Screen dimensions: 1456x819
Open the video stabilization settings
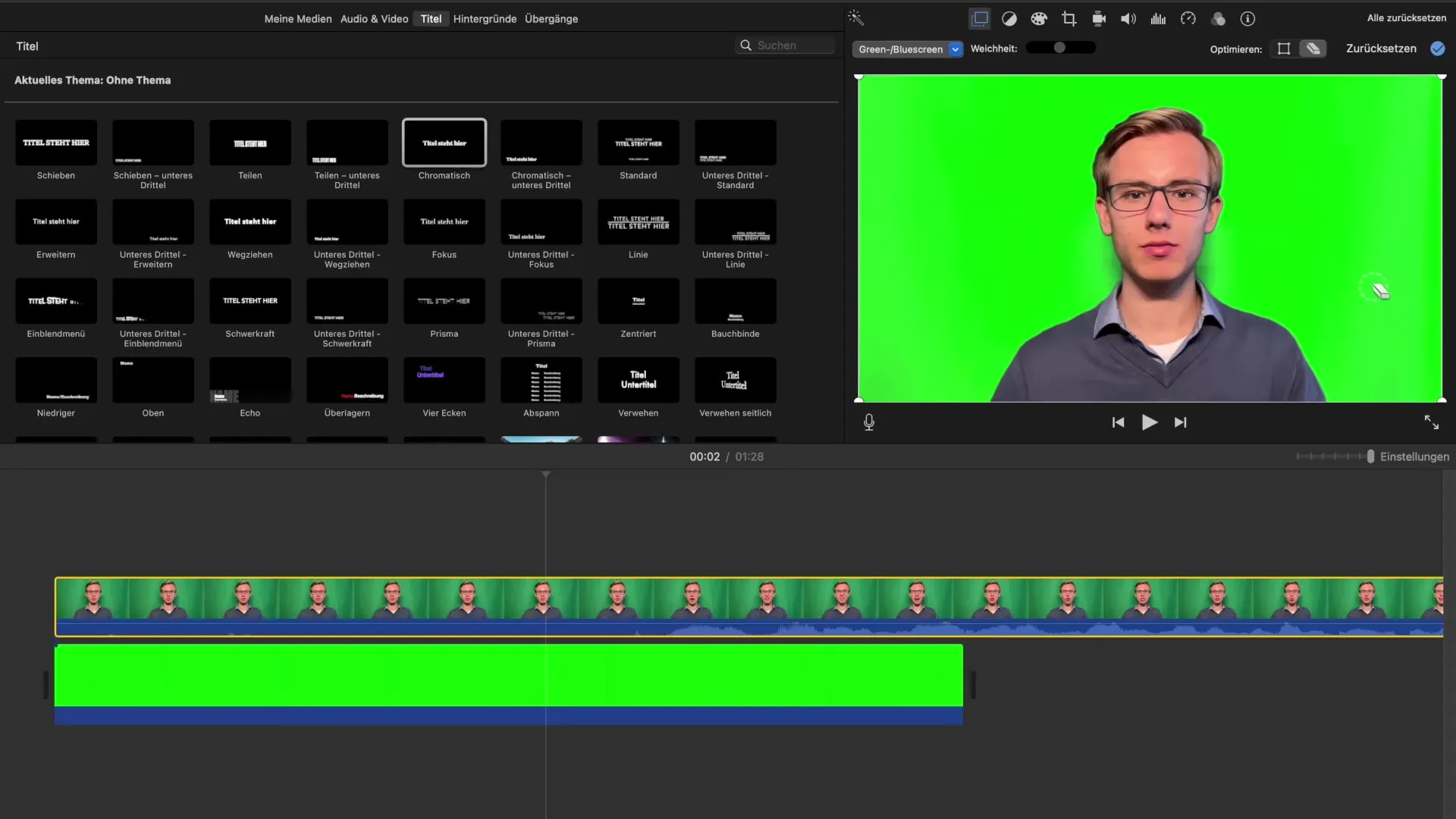pyautogui.click(x=1099, y=19)
